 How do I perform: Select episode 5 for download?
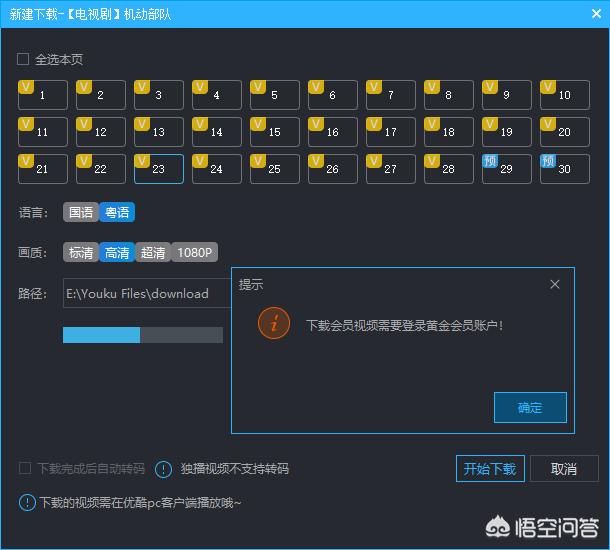[x=275, y=95]
